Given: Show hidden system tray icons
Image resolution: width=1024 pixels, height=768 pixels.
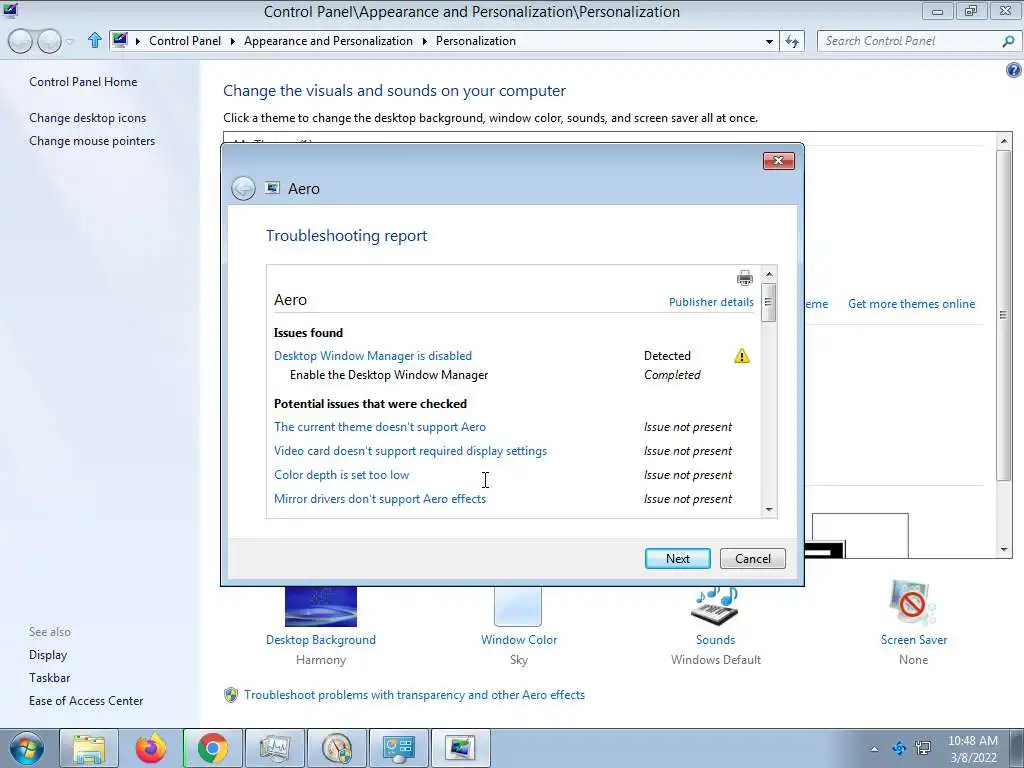Looking at the screenshot, I should (874, 749).
